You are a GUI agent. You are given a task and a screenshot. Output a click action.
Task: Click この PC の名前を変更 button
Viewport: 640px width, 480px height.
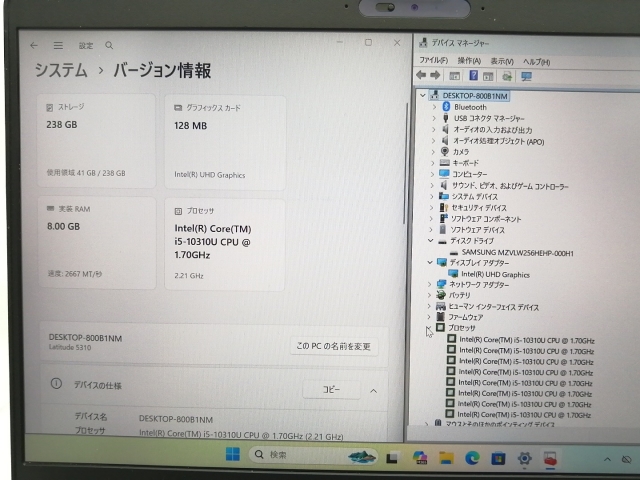333,346
